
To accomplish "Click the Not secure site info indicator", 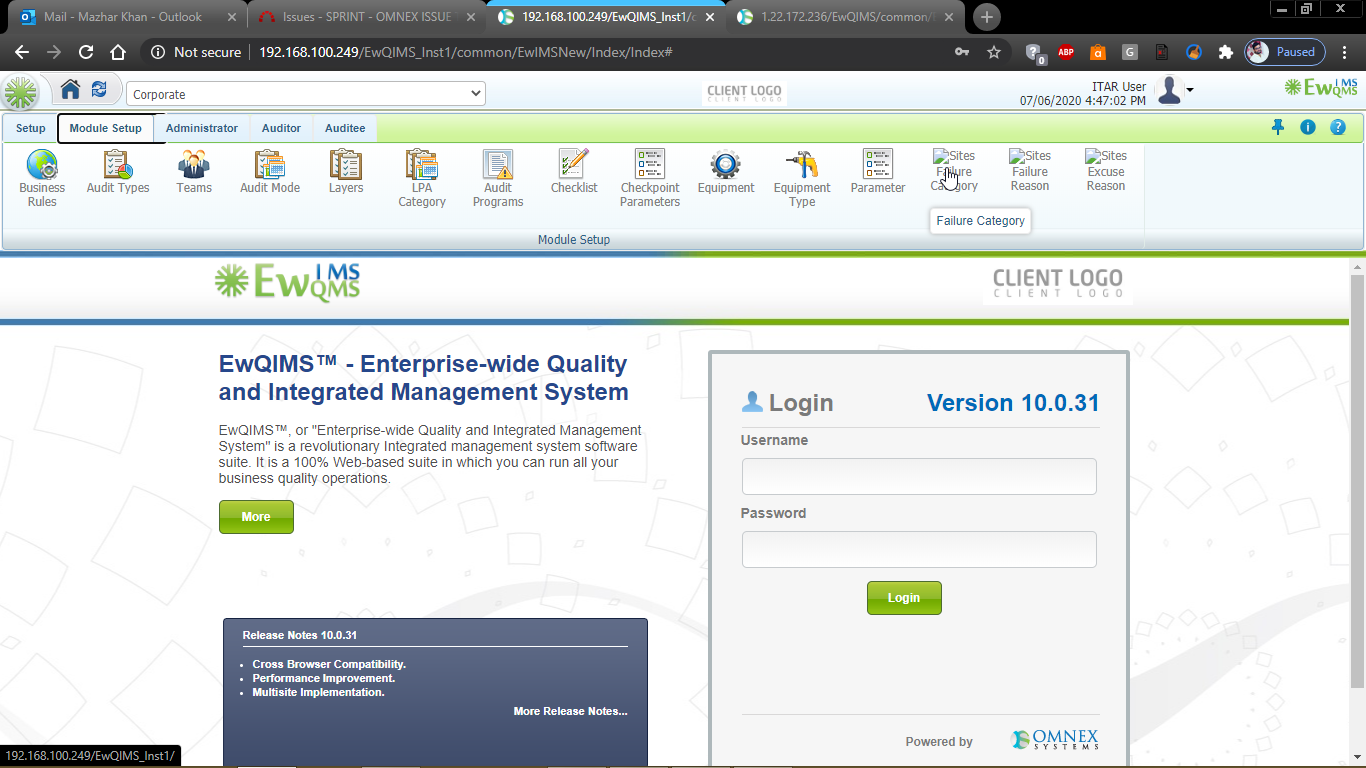I will (196, 52).
